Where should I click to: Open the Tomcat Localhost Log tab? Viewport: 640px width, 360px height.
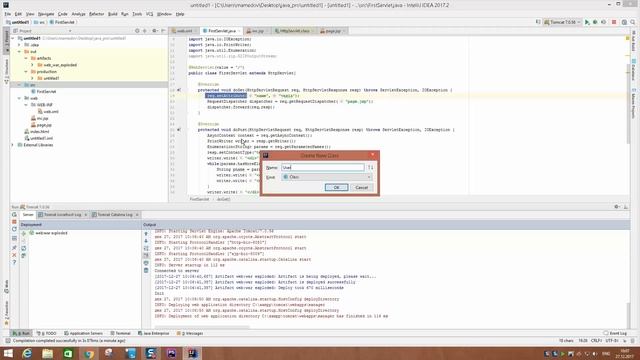coord(62,215)
